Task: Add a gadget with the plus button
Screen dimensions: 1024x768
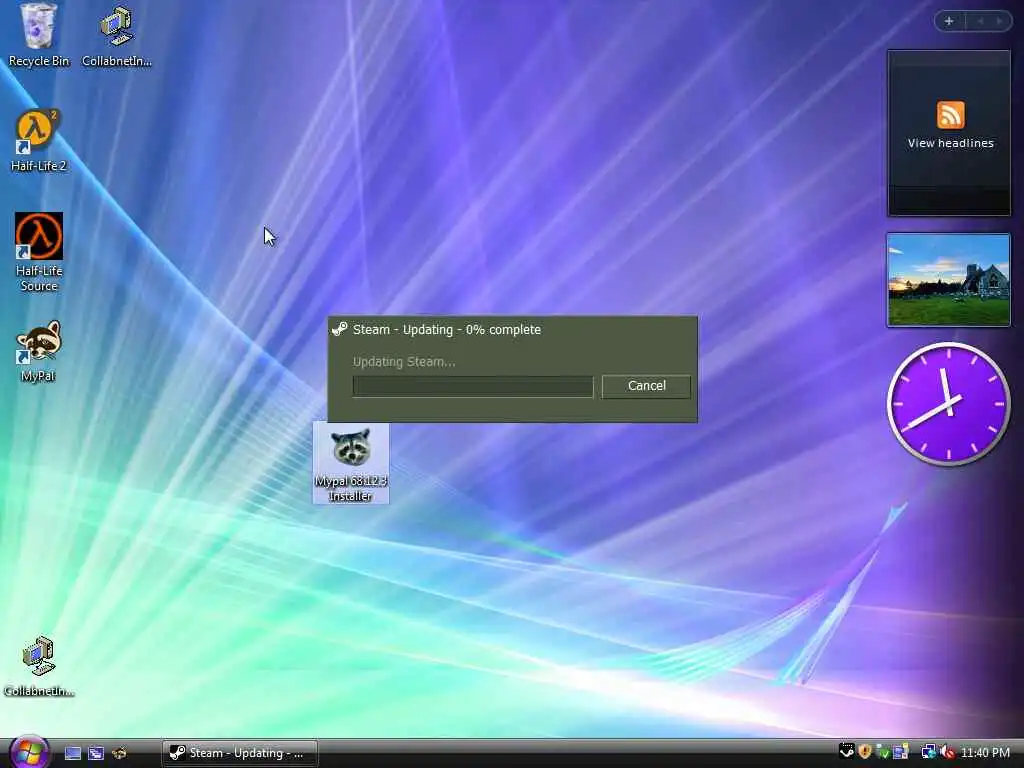Action: pyautogui.click(x=949, y=21)
